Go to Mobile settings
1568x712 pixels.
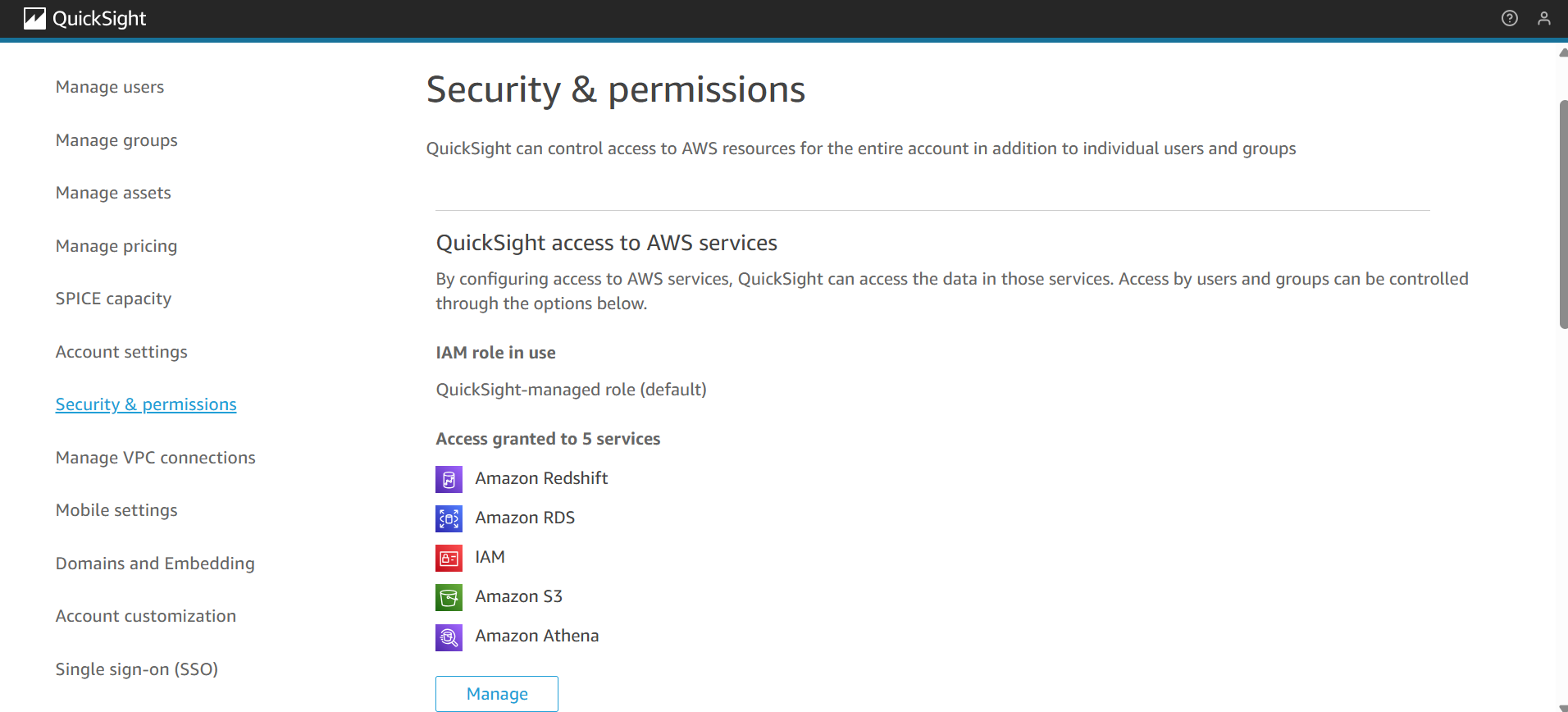point(116,510)
